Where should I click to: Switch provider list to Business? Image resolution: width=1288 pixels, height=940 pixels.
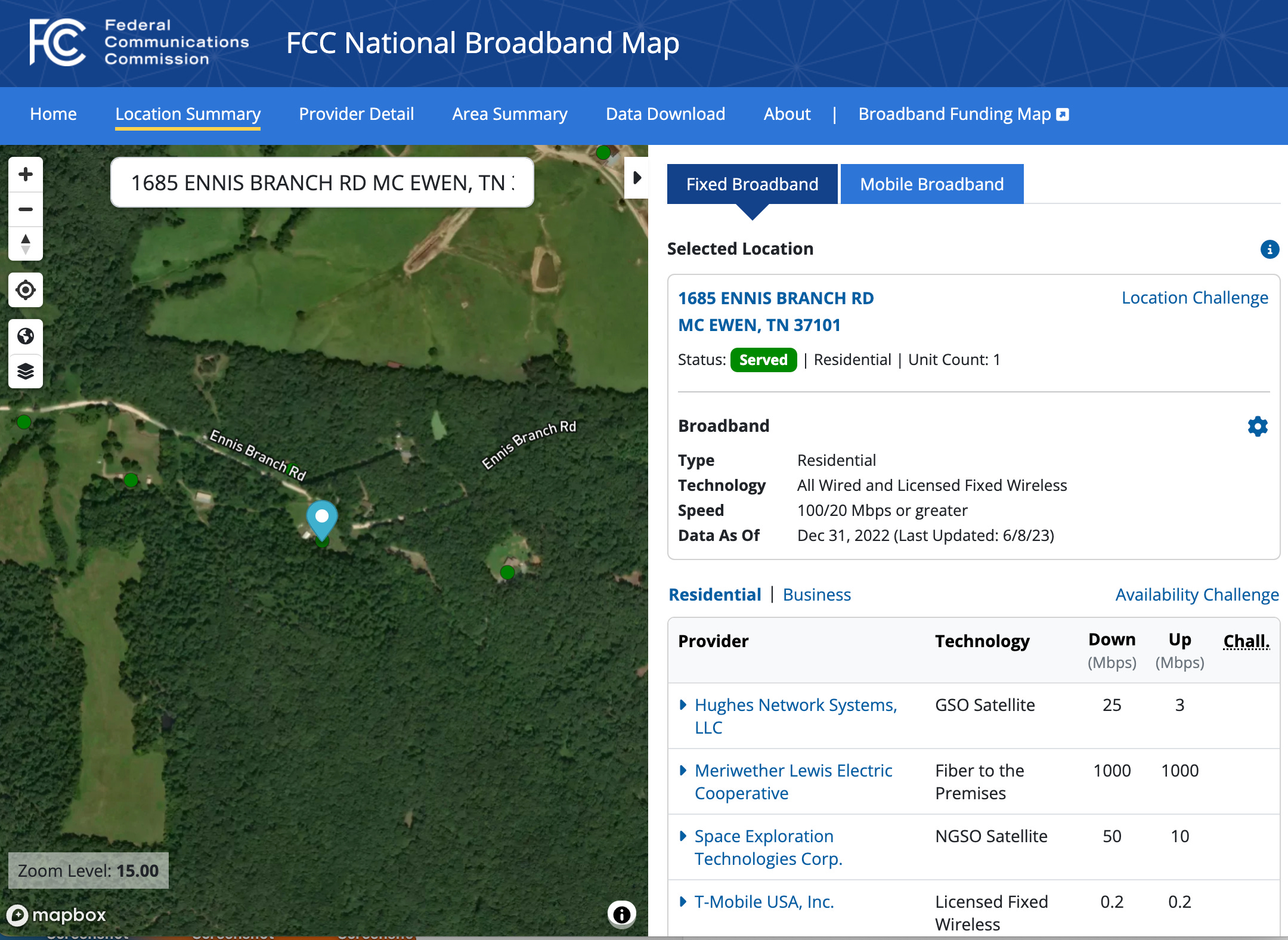click(x=816, y=595)
